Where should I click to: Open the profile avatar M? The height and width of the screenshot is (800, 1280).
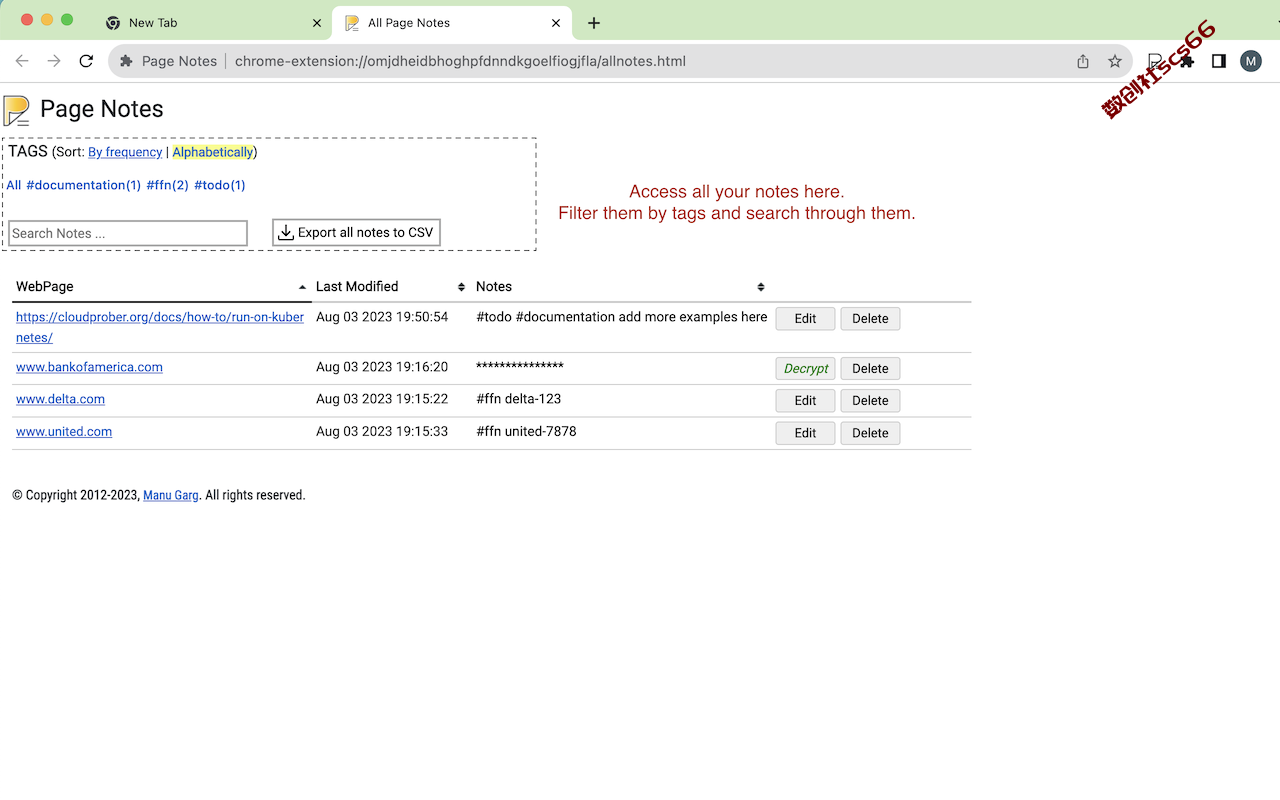tap(1251, 61)
